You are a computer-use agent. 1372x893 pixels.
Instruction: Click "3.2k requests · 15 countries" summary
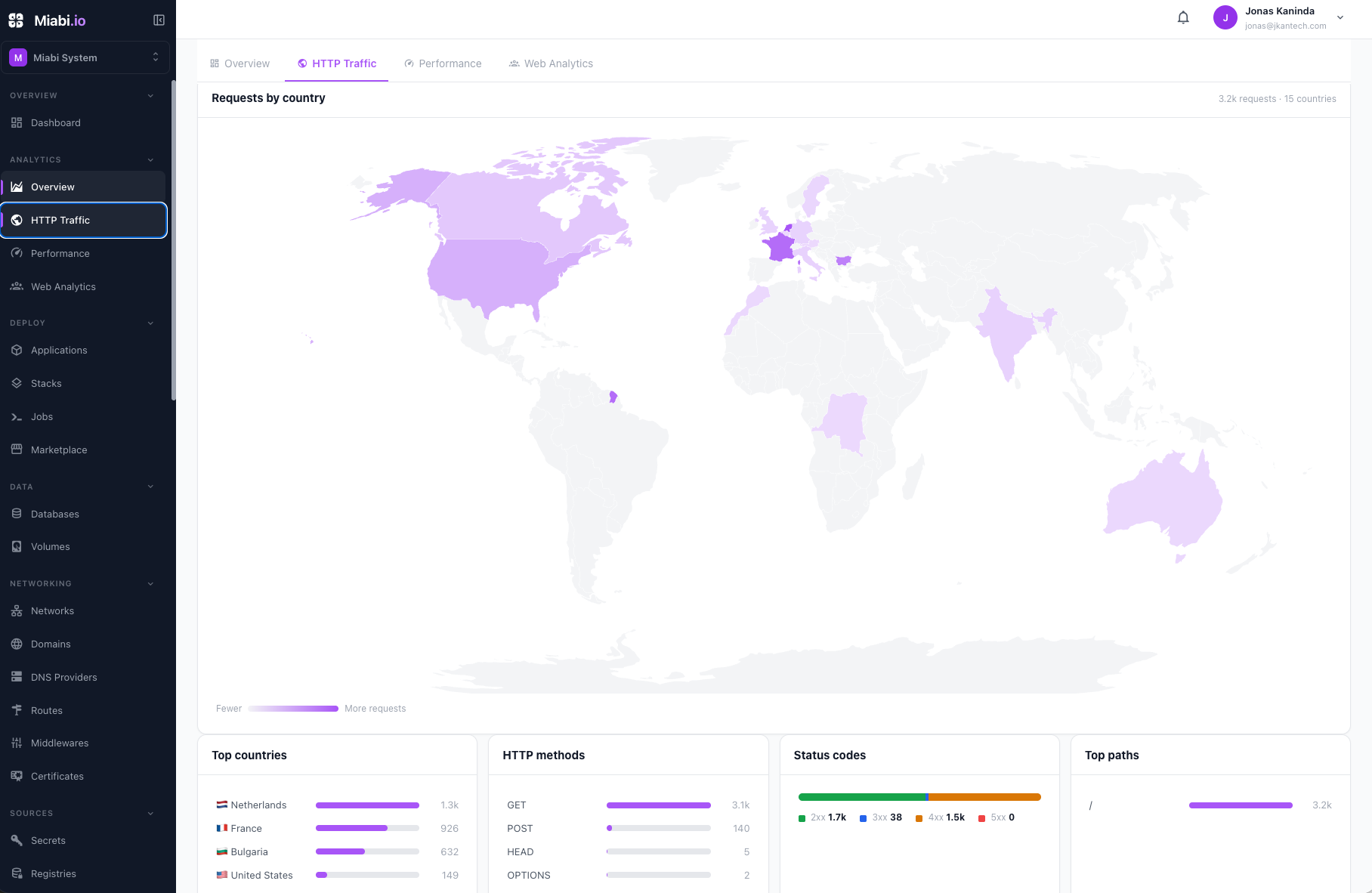click(x=1277, y=99)
